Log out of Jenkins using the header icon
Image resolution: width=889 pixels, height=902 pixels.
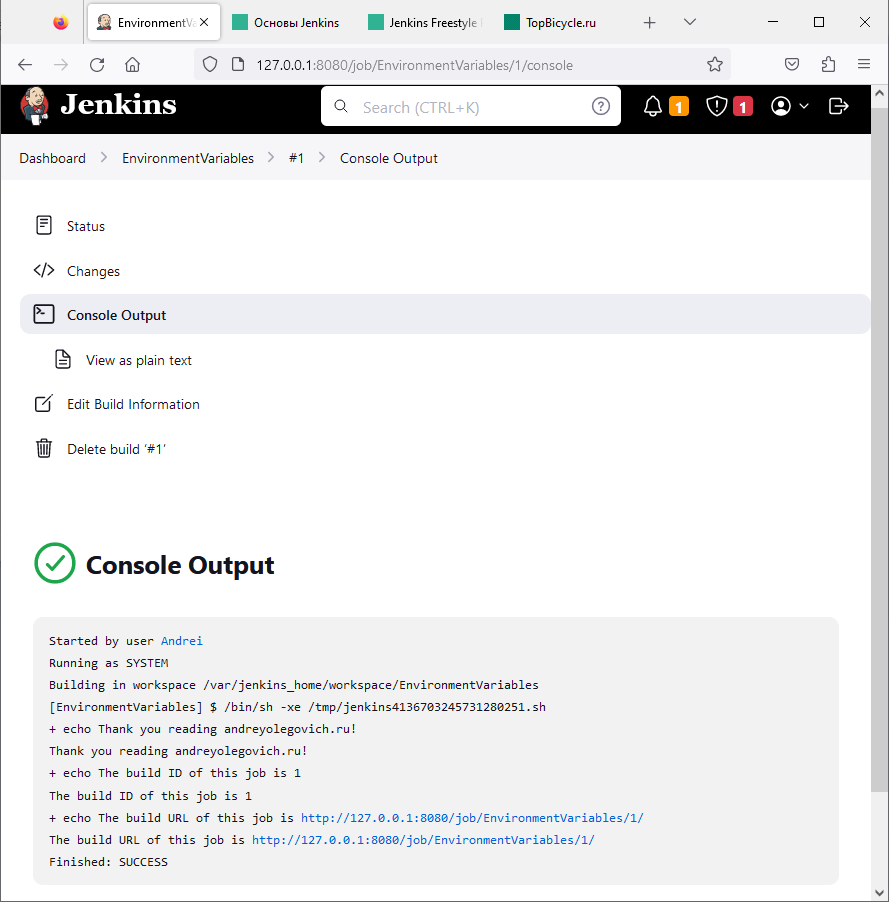point(838,106)
